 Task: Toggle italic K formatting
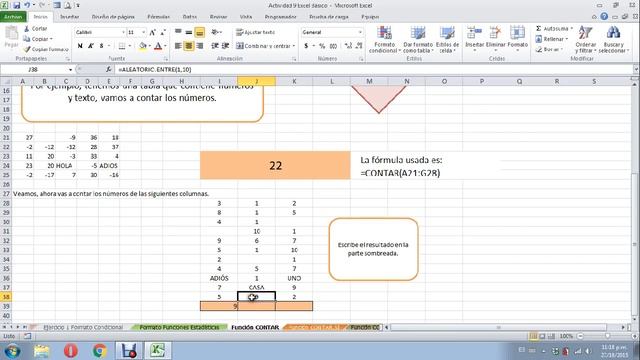91,46
